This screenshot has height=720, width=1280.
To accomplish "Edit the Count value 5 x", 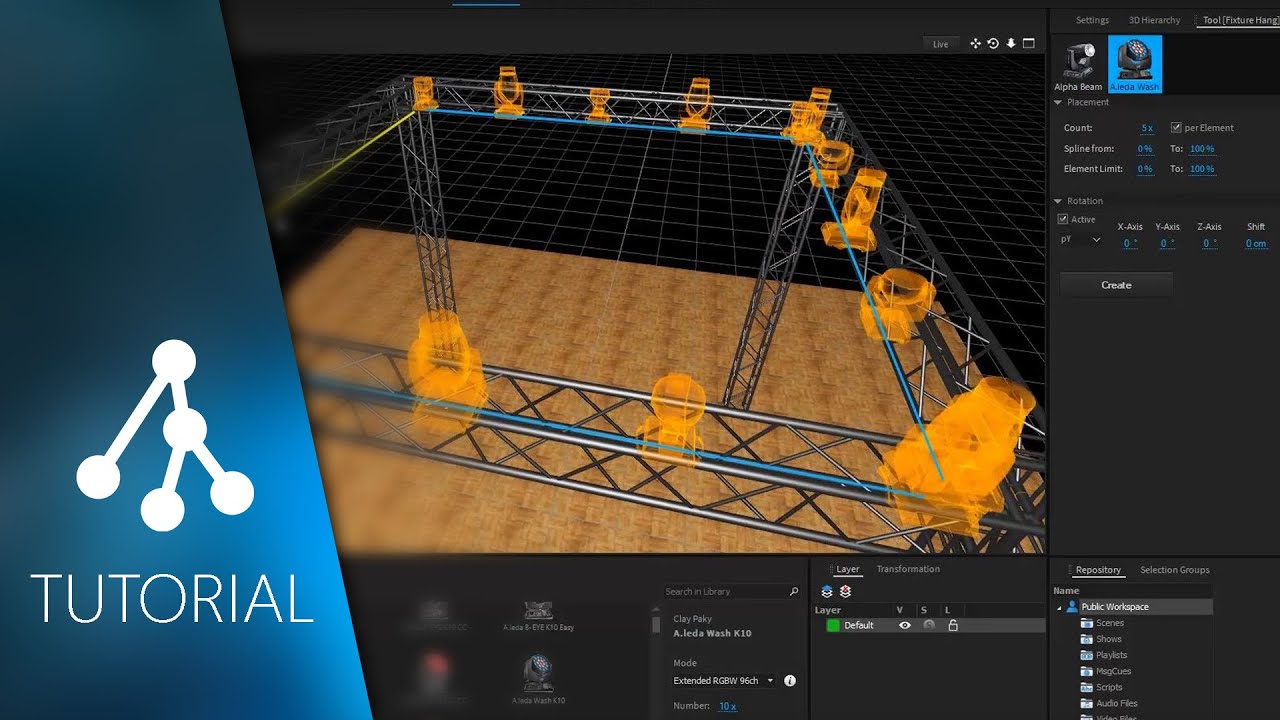I will (1147, 128).
